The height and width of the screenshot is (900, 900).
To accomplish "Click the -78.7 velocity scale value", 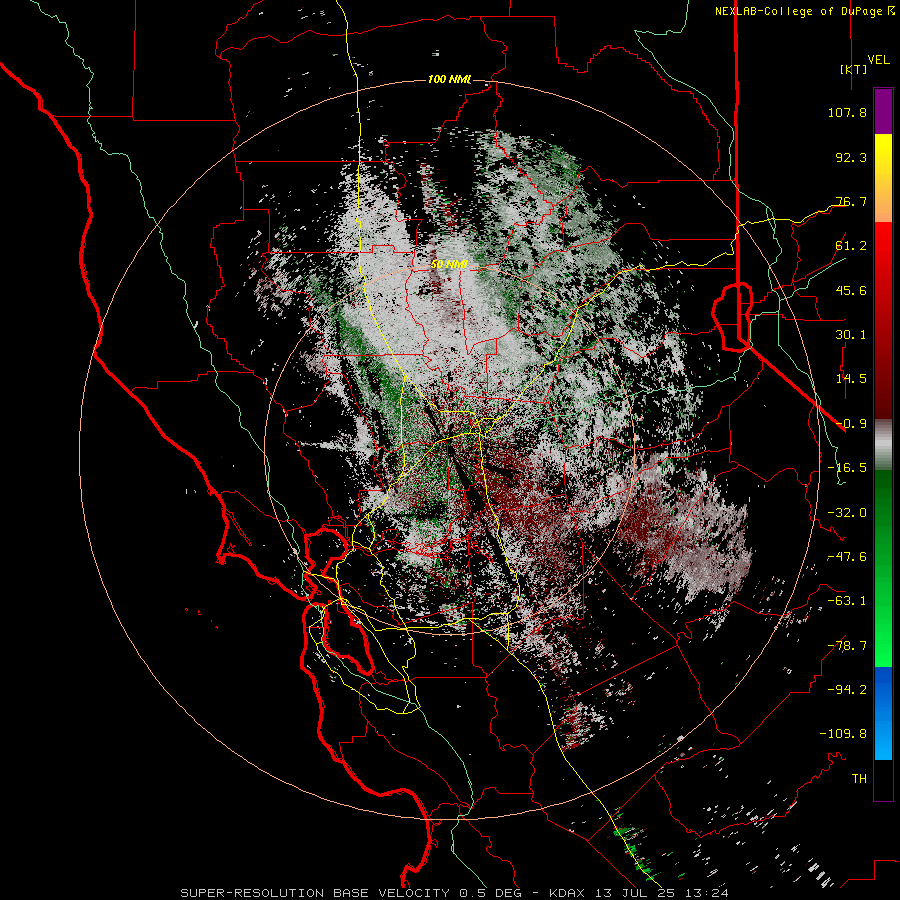I will point(847,646).
